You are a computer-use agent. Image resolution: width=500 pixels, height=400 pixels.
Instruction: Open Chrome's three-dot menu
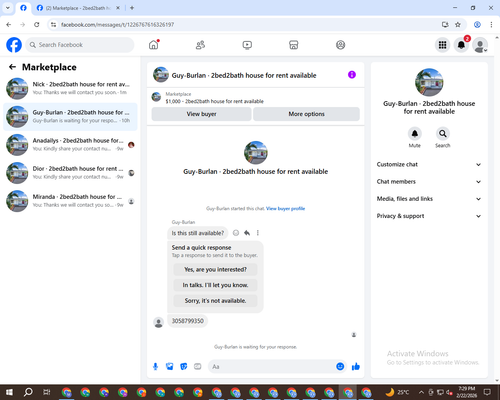(491, 25)
